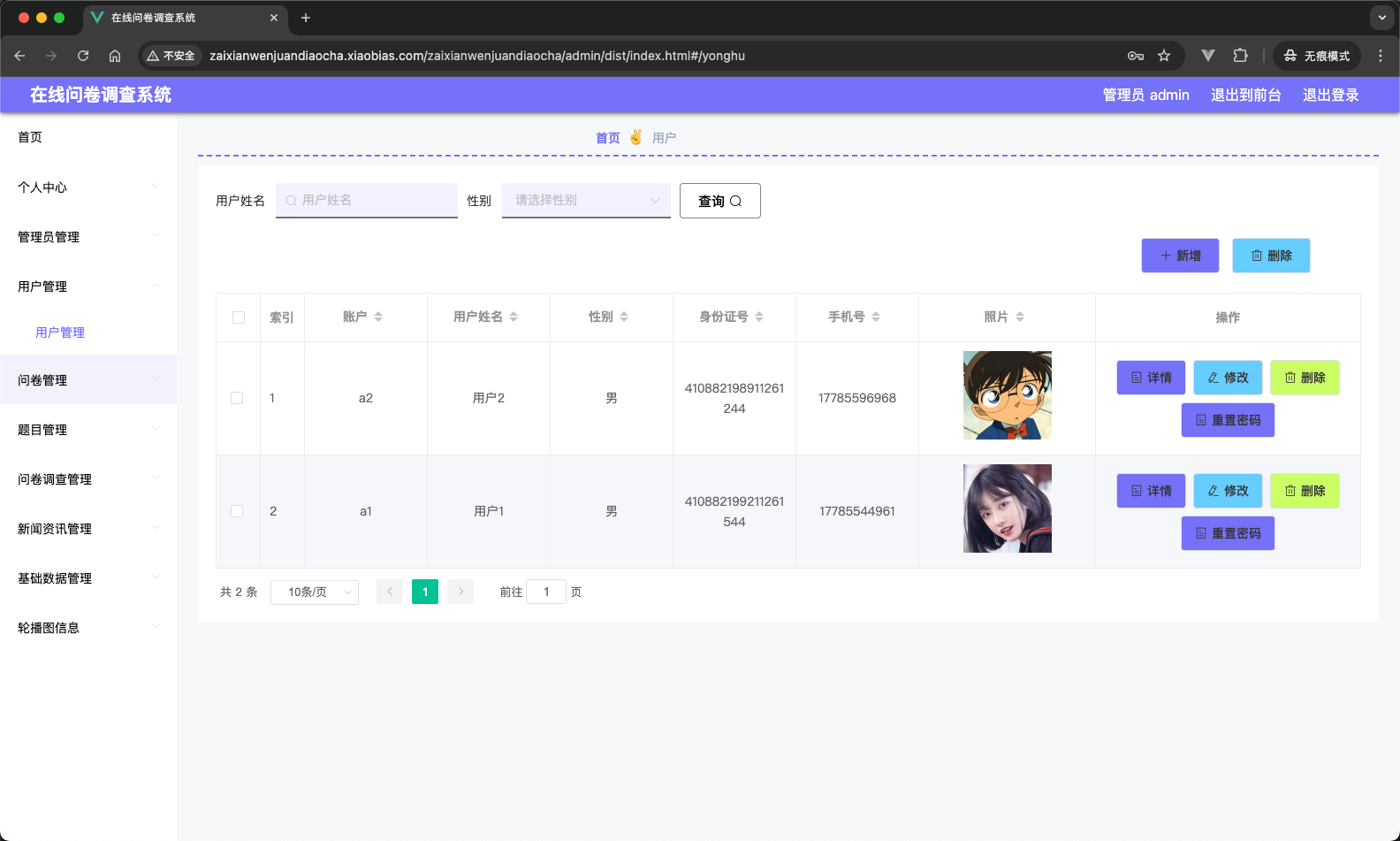Click the 新增 add button

point(1180,256)
